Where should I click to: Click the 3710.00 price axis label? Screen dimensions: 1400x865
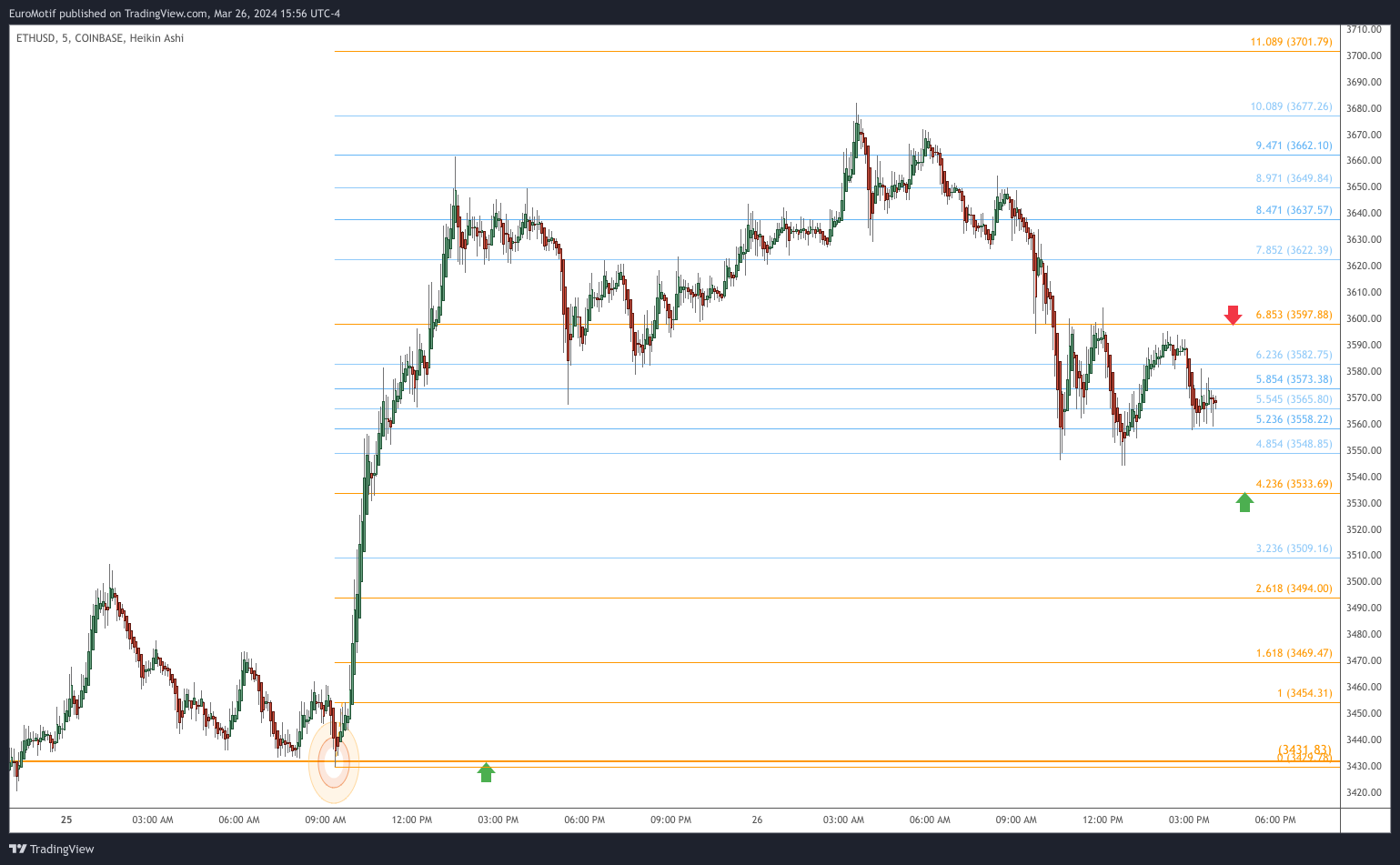point(1365,30)
